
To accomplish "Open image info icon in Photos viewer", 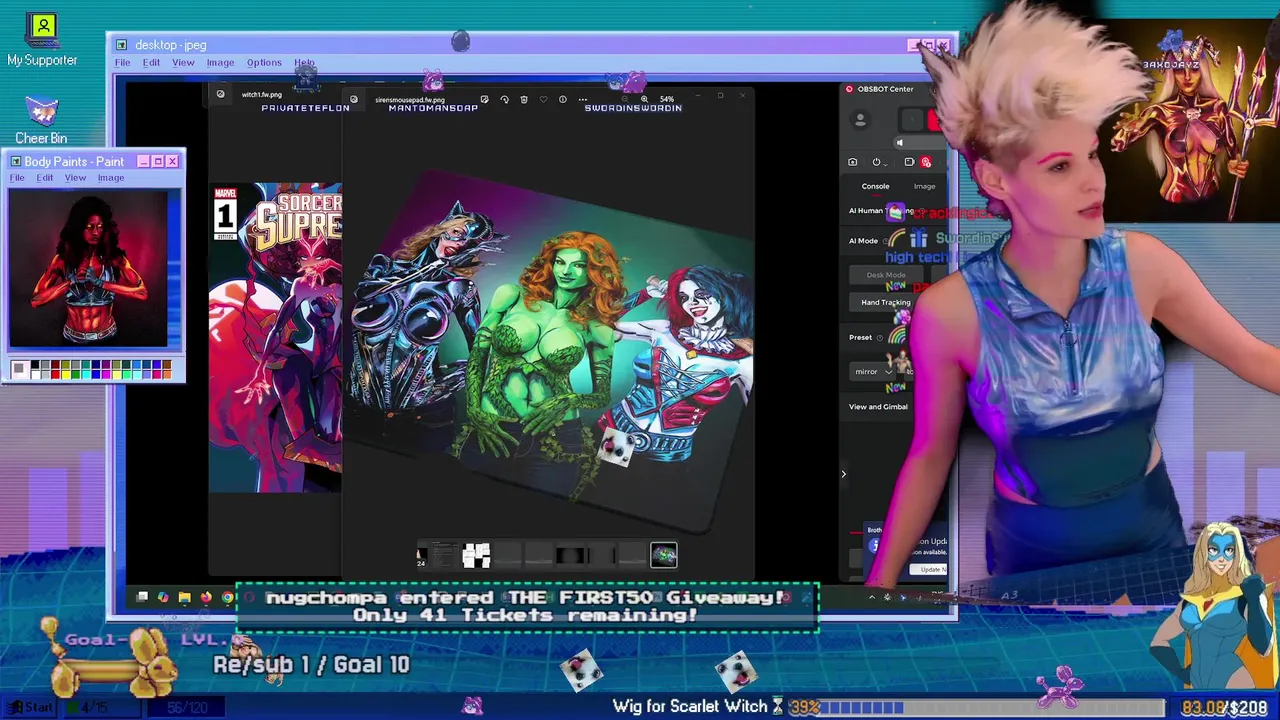I will click(563, 99).
